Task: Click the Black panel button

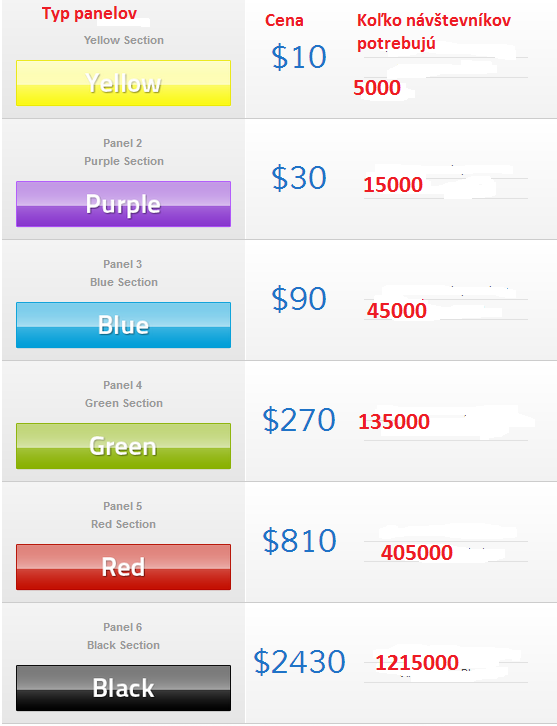Action: click(123, 688)
